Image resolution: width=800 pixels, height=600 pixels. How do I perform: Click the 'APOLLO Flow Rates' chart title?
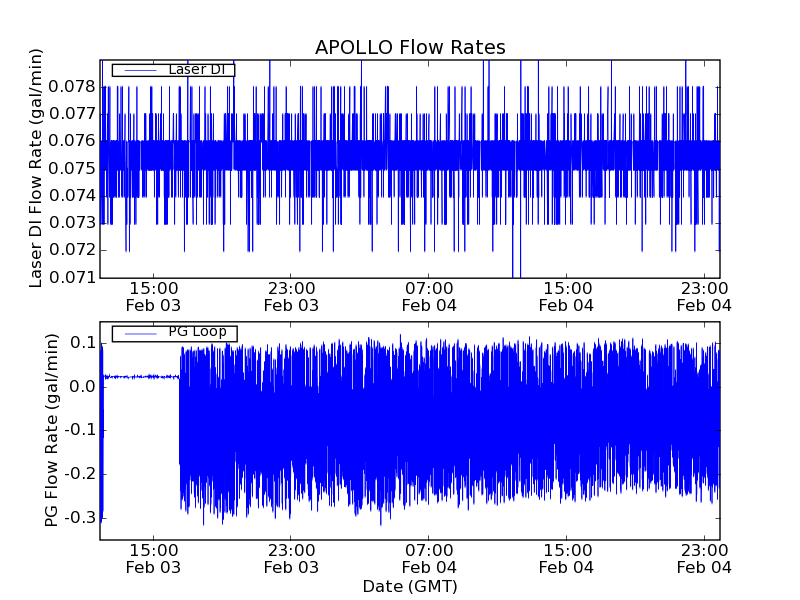pos(410,47)
